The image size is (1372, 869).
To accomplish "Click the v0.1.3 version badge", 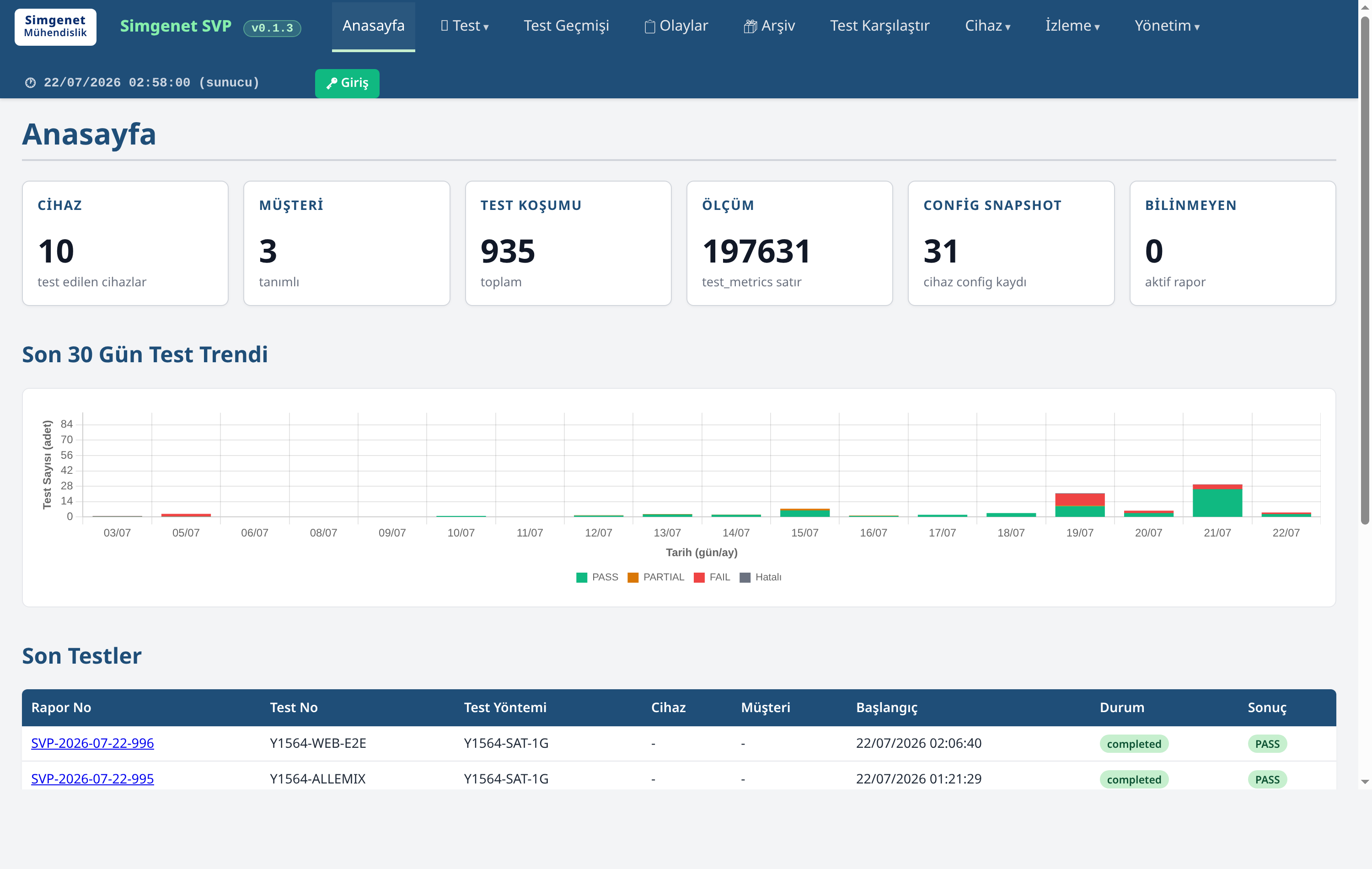I will click(x=272, y=28).
